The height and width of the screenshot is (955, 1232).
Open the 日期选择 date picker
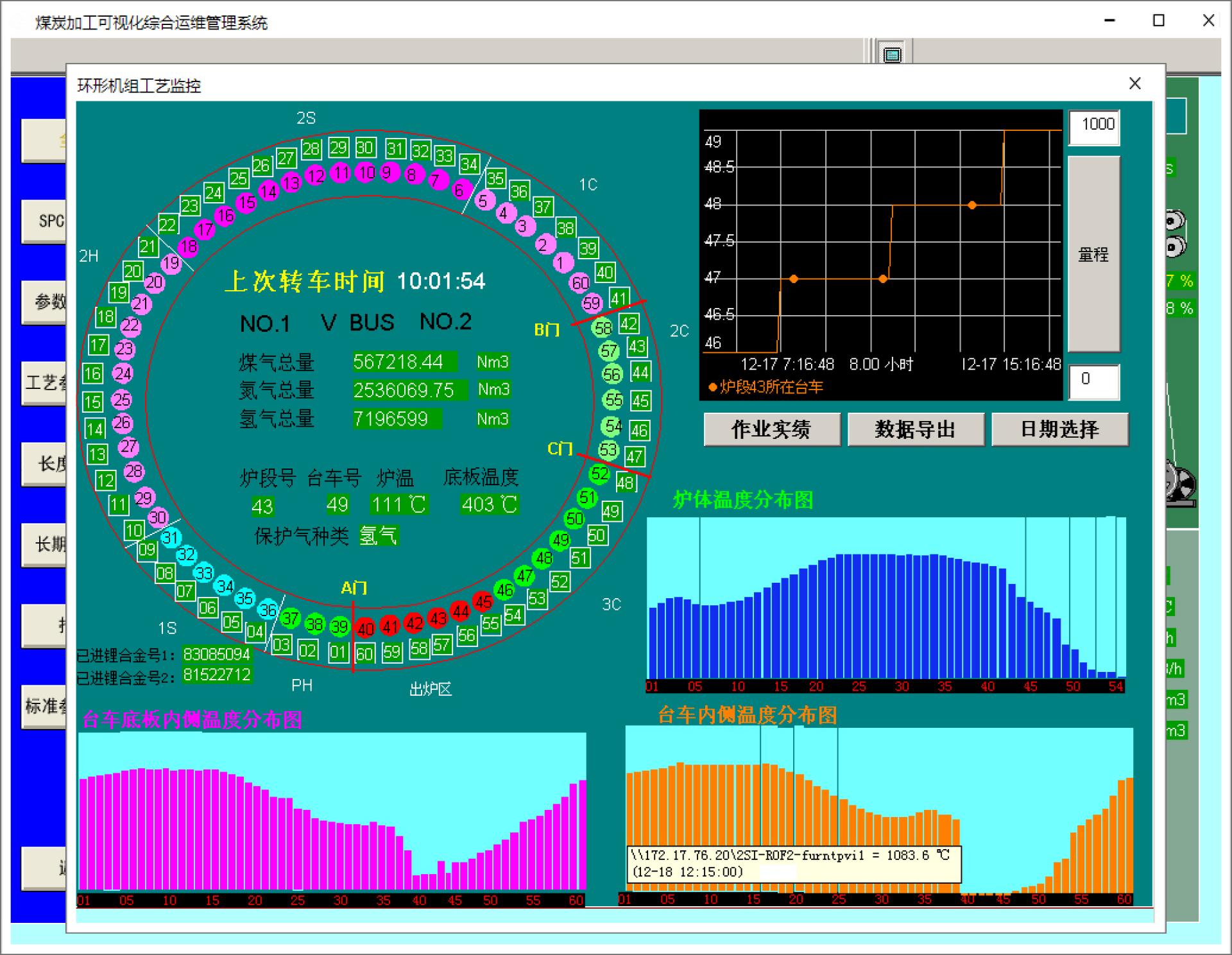pyautogui.click(x=1059, y=429)
